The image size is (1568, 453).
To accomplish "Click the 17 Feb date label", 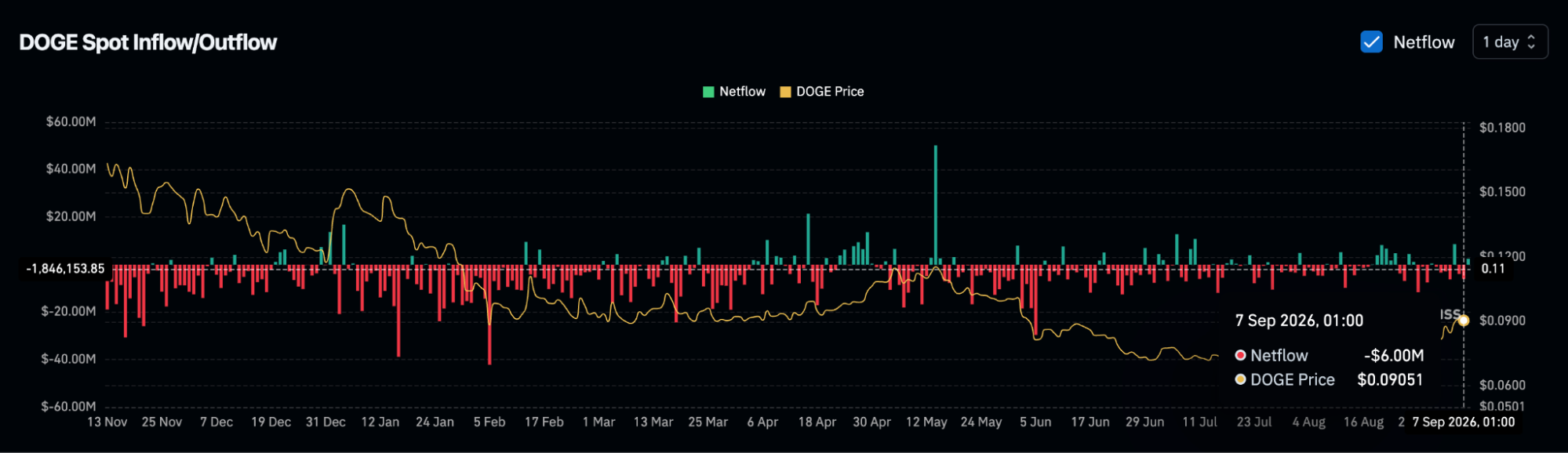I will 544,422.
